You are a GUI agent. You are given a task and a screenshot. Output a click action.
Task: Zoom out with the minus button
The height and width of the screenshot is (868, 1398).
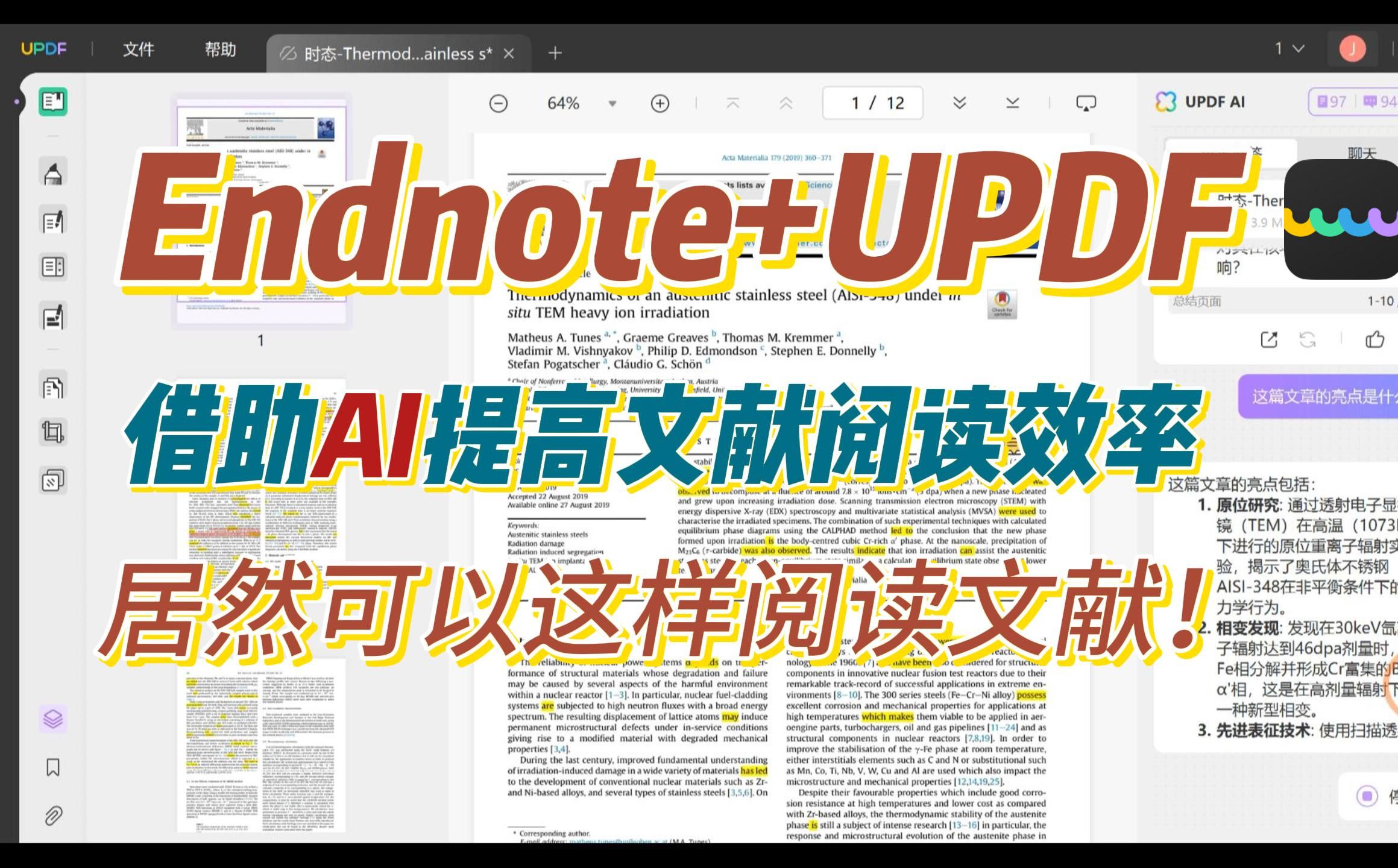[x=498, y=104]
